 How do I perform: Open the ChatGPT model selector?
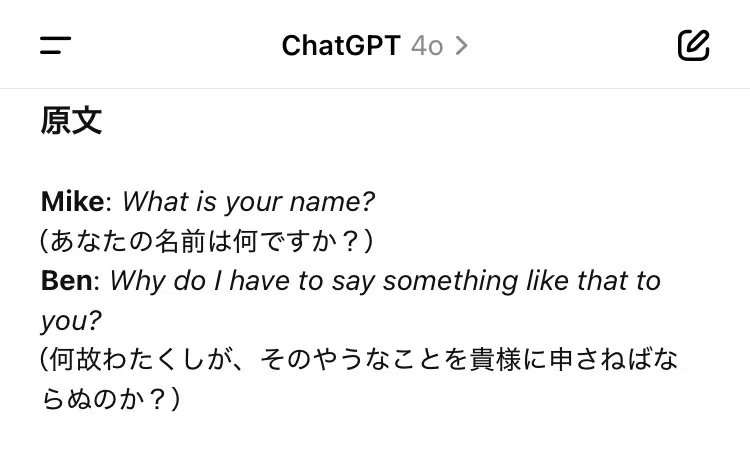coord(375,45)
